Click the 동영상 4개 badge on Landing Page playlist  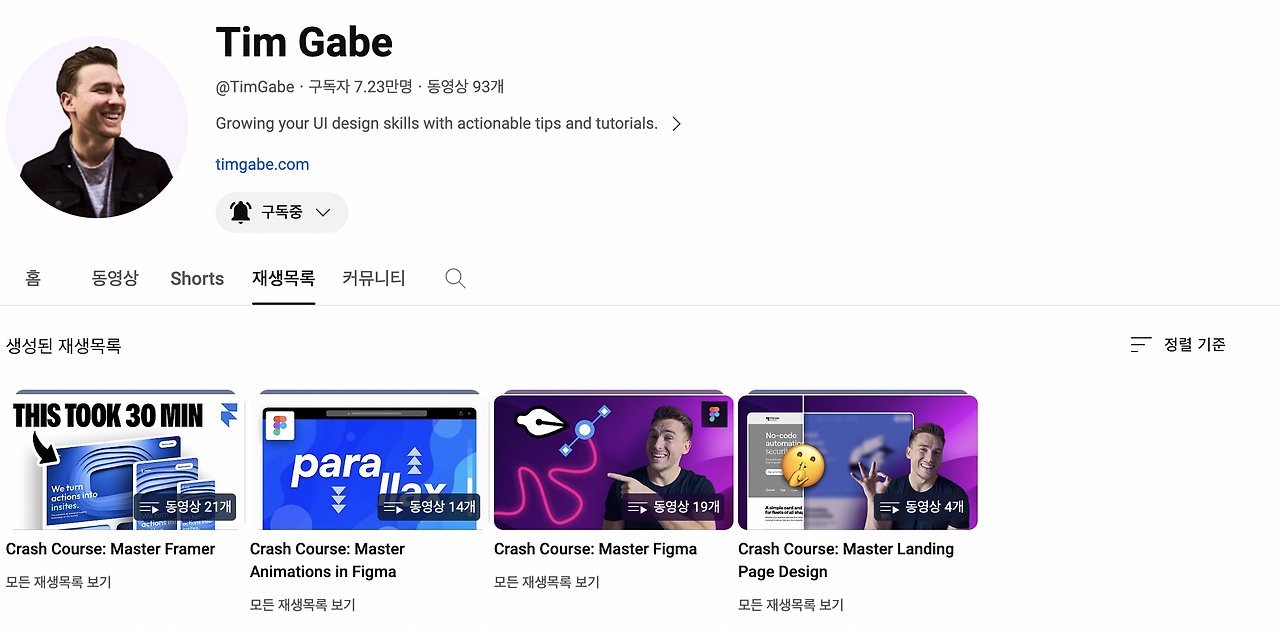coord(916,507)
